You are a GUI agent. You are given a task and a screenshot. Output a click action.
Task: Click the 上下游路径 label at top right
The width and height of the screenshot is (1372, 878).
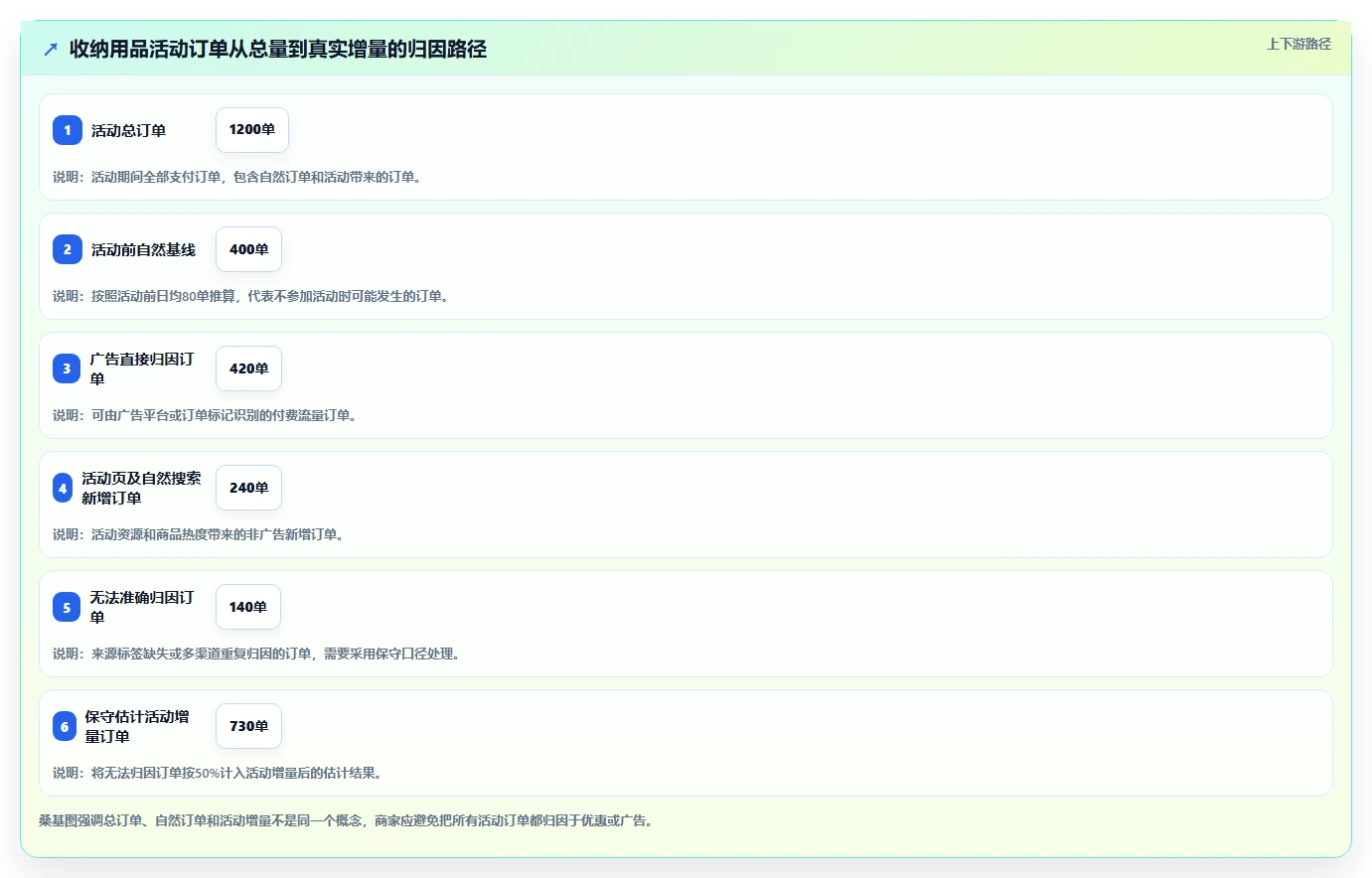tap(1298, 44)
